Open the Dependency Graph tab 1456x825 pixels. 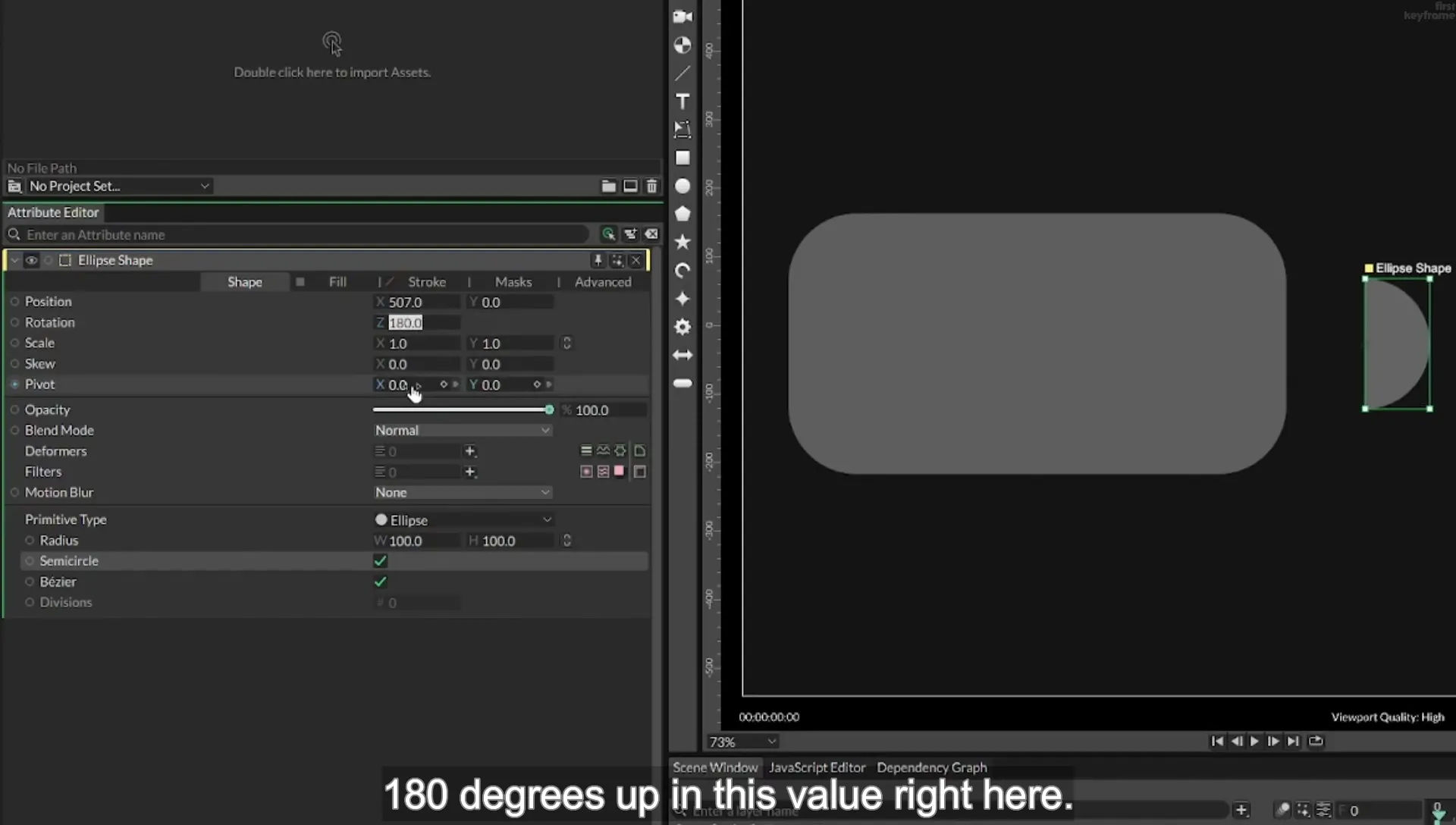pos(932,767)
